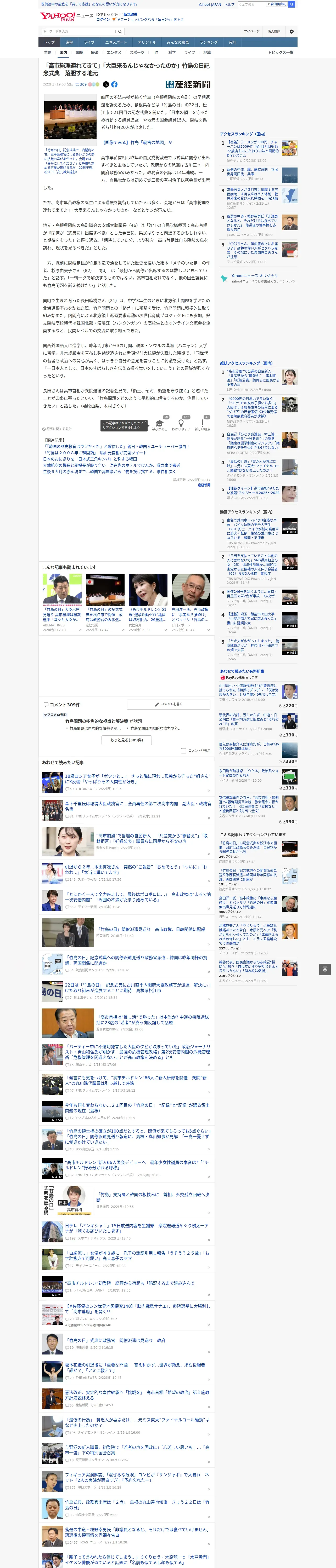Open the マイページ link
Viewport: 336px width, 1568px height.
[251, 31]
